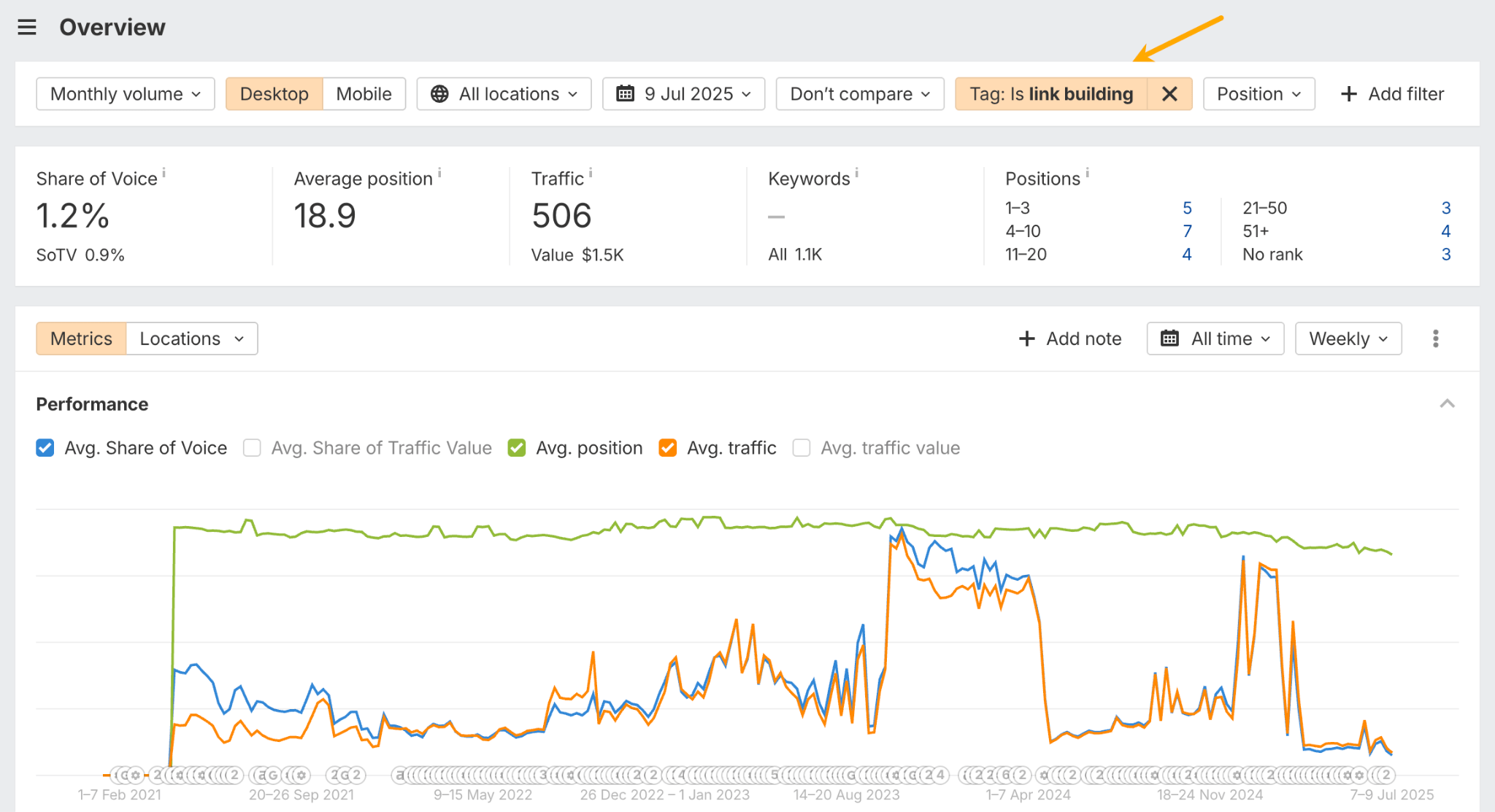Open the three-dot chart options menu

[1435, 339]
